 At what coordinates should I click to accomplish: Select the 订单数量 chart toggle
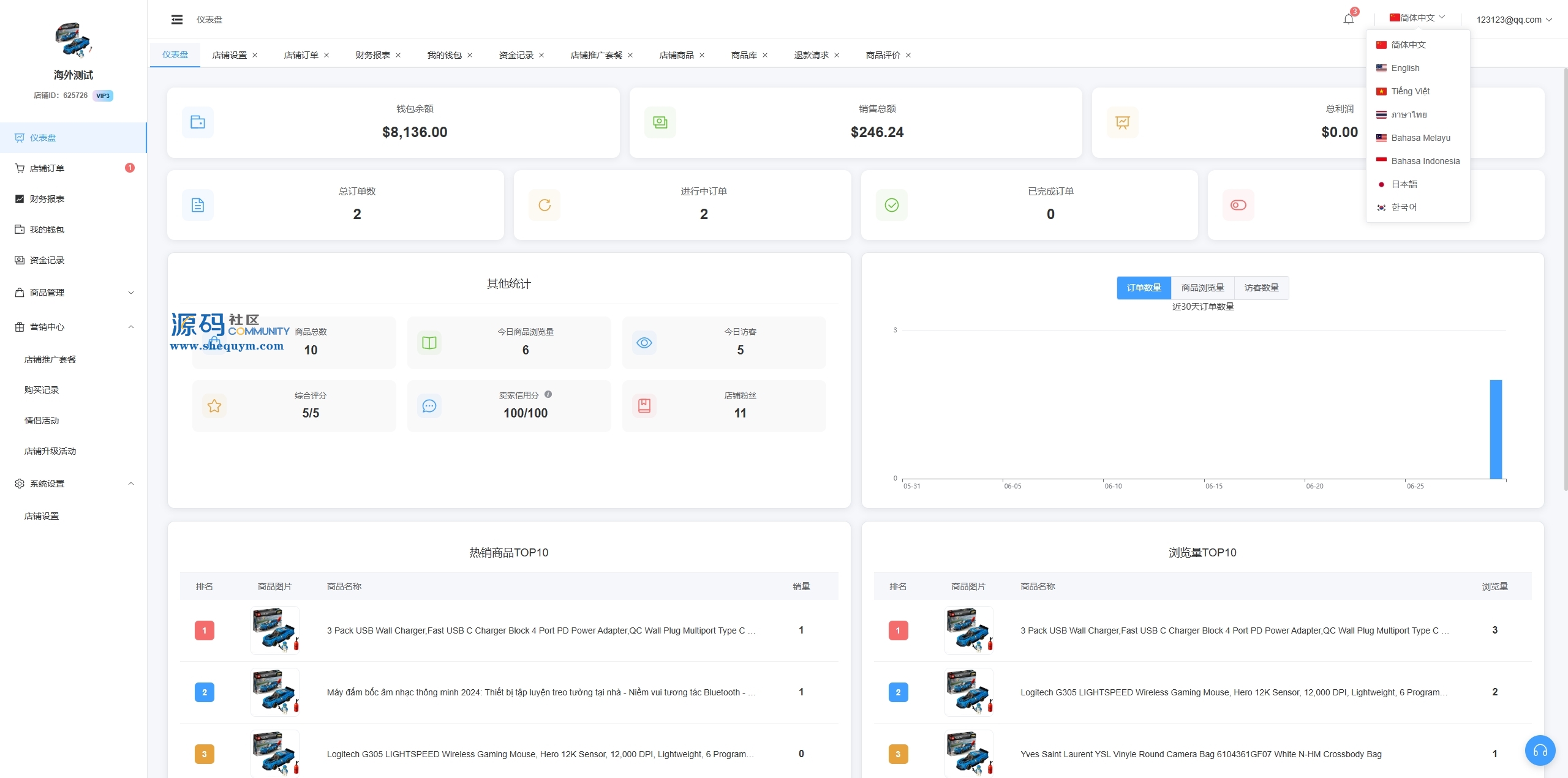click(1144, 288)
